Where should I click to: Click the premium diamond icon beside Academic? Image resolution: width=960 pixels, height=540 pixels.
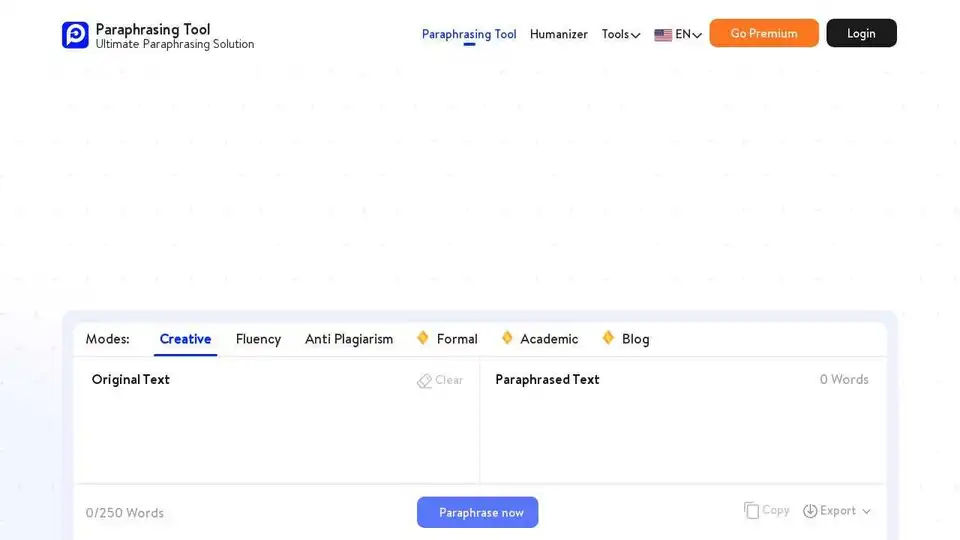coord(507,337)
